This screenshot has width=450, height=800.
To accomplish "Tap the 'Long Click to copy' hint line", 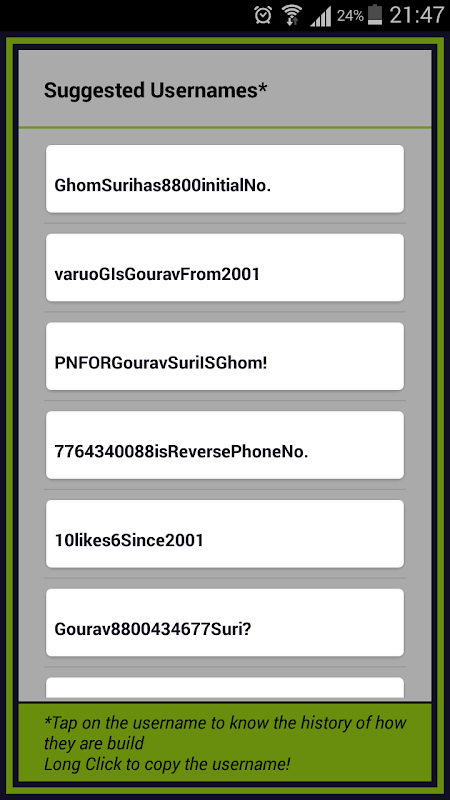I will pos(167,764).
